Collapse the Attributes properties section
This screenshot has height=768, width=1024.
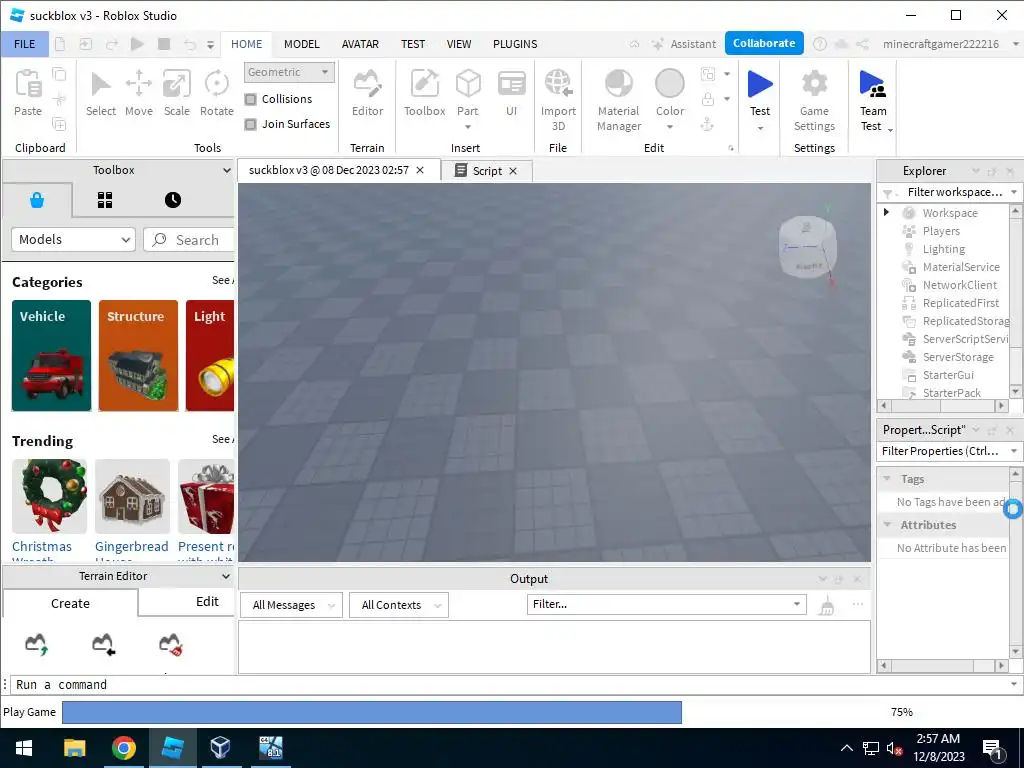(x=887, y=524)
